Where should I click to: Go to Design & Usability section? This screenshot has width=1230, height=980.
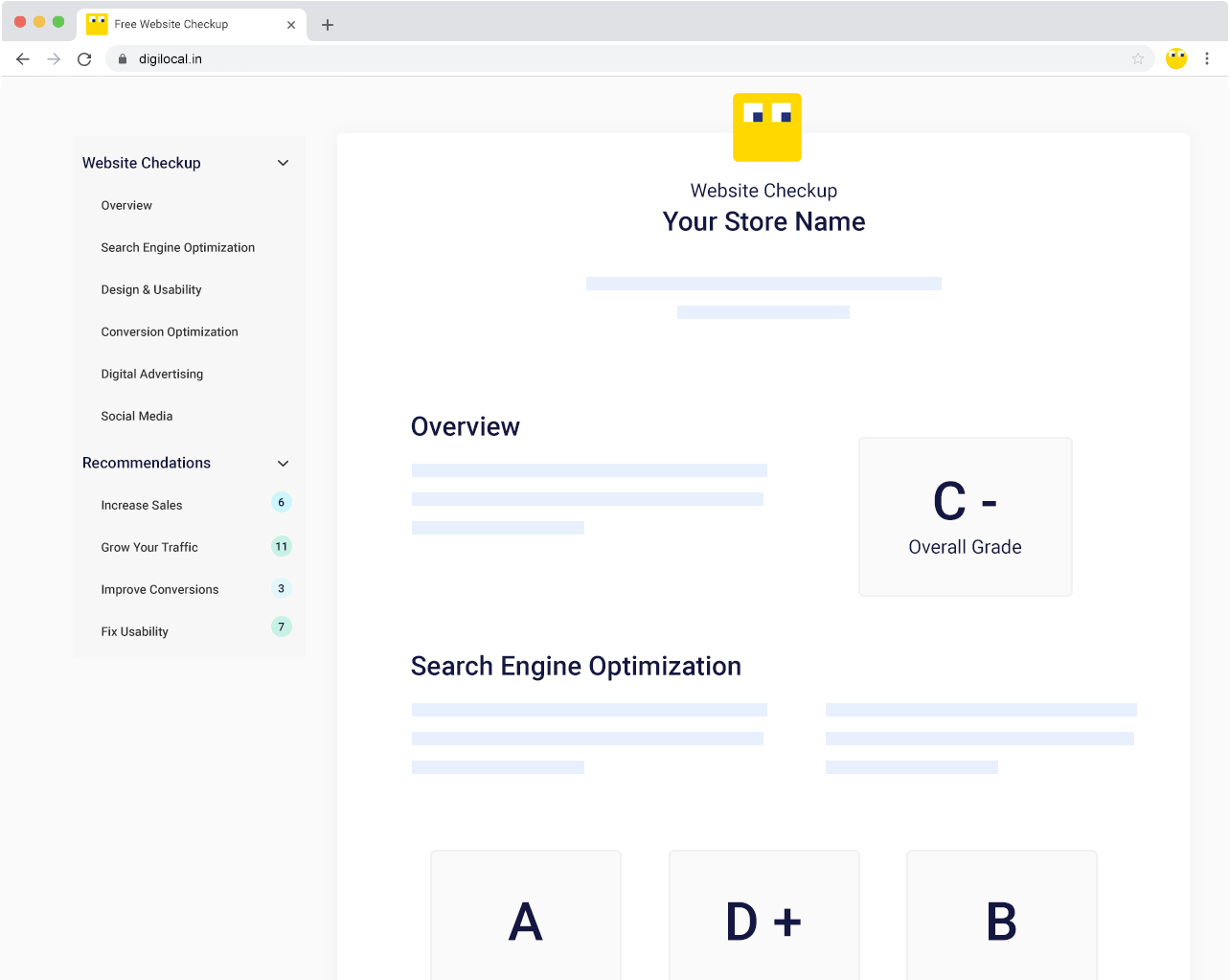click(x=151, y=290)
